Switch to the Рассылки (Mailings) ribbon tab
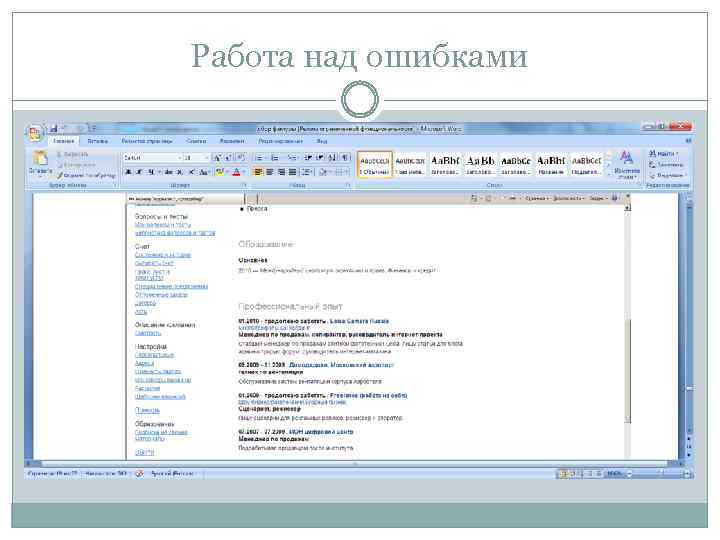The height and width of the screenshot is (540, 720). 232,141
